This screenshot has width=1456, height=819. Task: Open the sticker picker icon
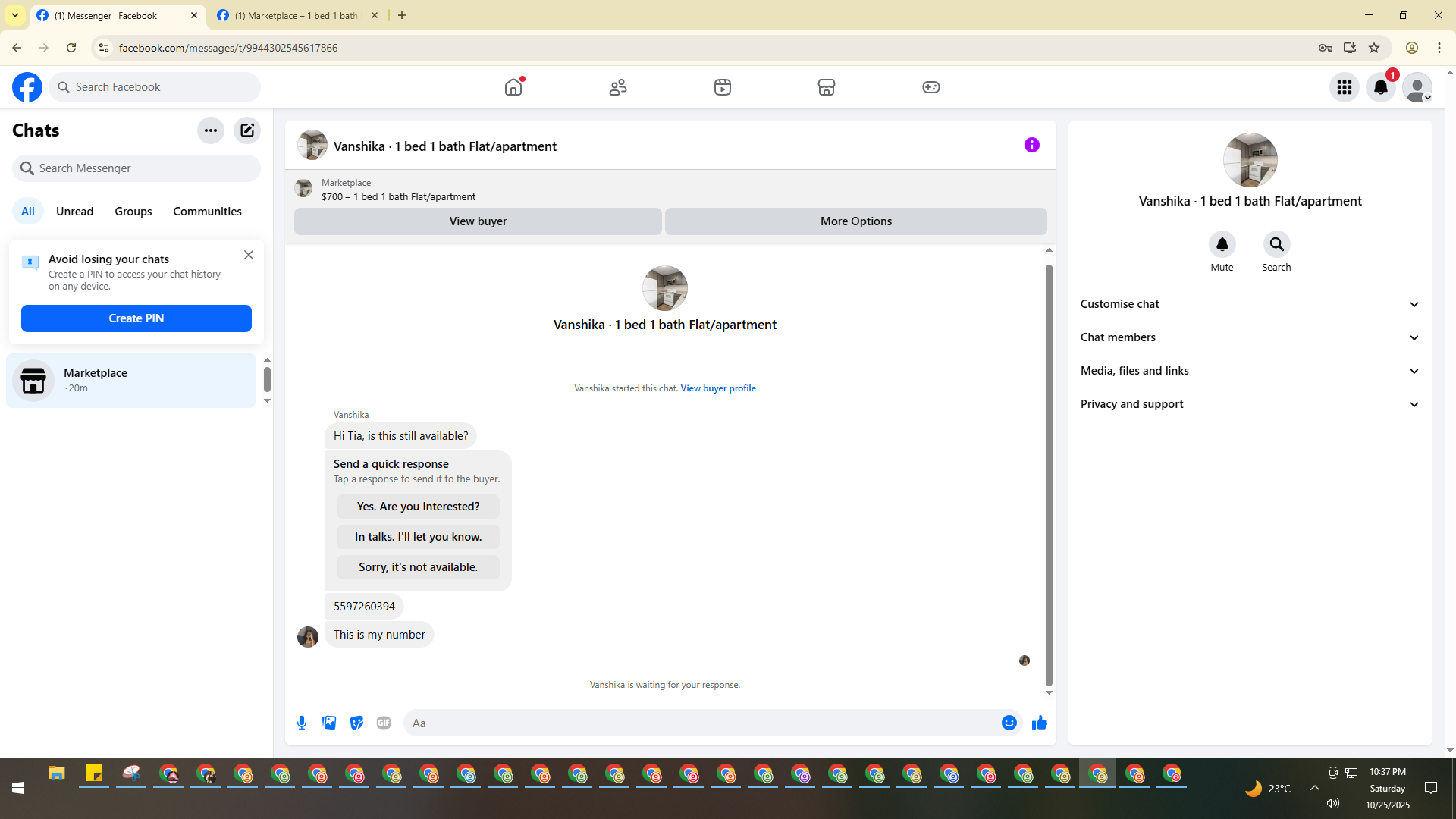click(x=356, y=723)
